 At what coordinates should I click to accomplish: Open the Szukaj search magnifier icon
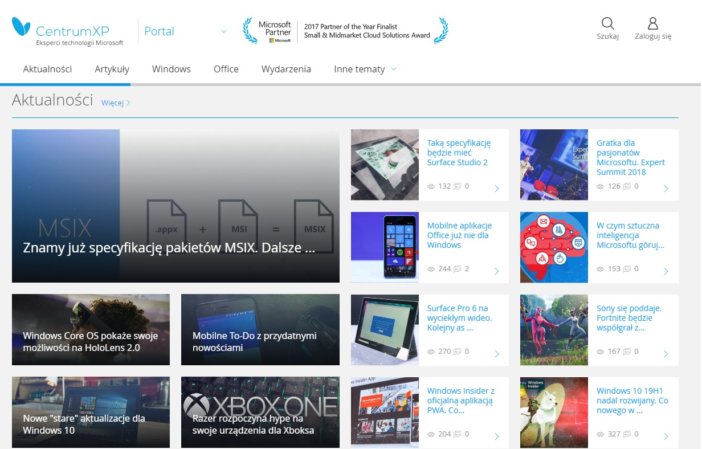point(608,23)
